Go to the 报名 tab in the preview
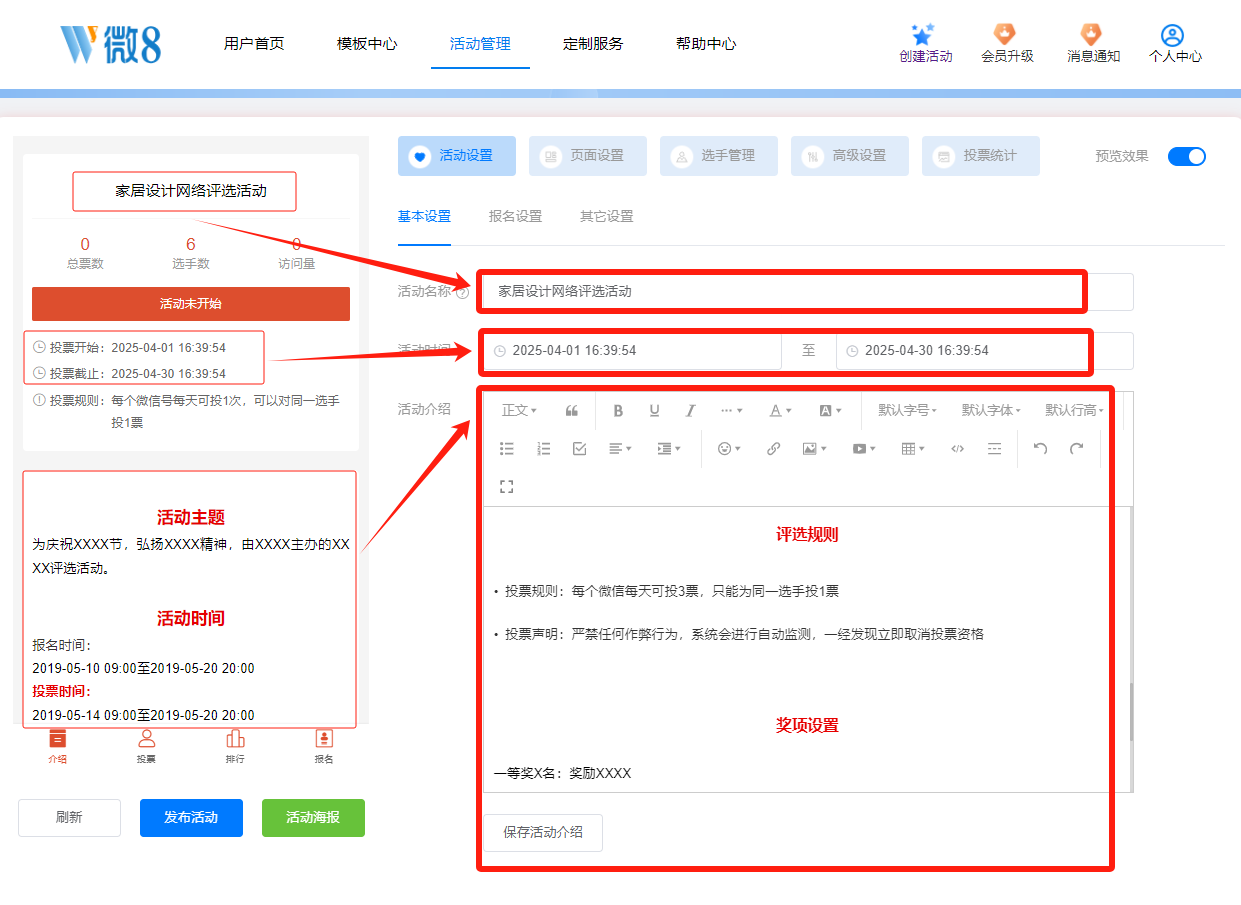Image resolution: width=1241 pixels, height=905 pixels. 324,745
